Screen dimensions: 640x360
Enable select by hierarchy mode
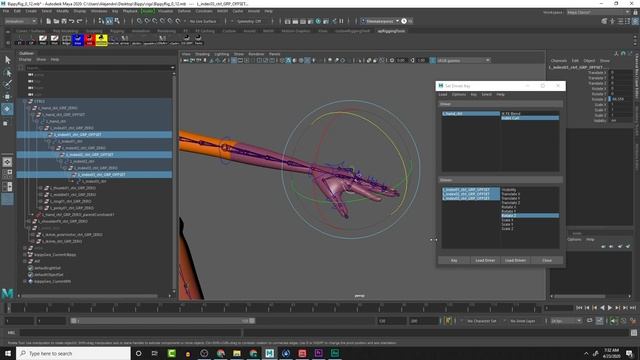pos(101,21)
